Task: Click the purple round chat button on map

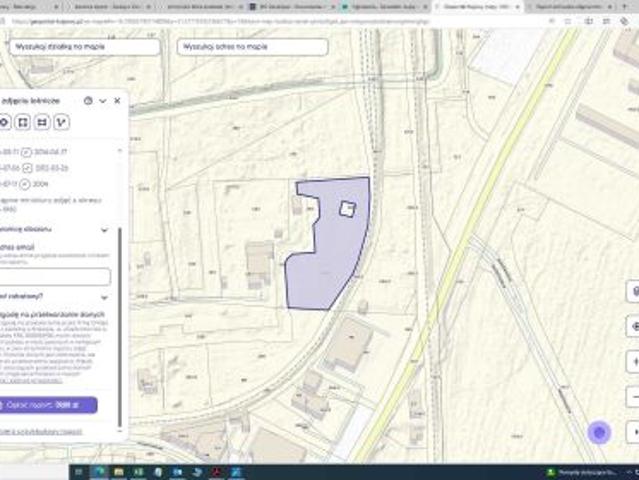Action: [599, 432]
